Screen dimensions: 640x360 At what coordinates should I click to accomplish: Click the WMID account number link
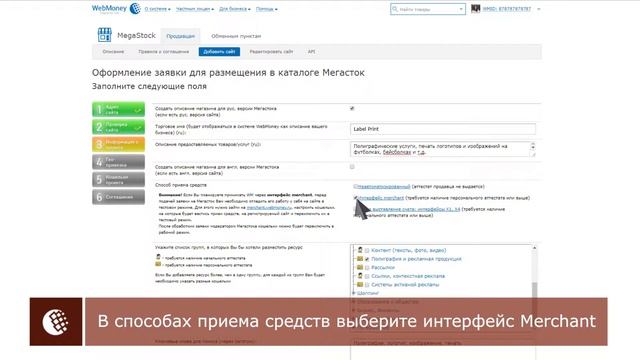(x=507, y=9)
